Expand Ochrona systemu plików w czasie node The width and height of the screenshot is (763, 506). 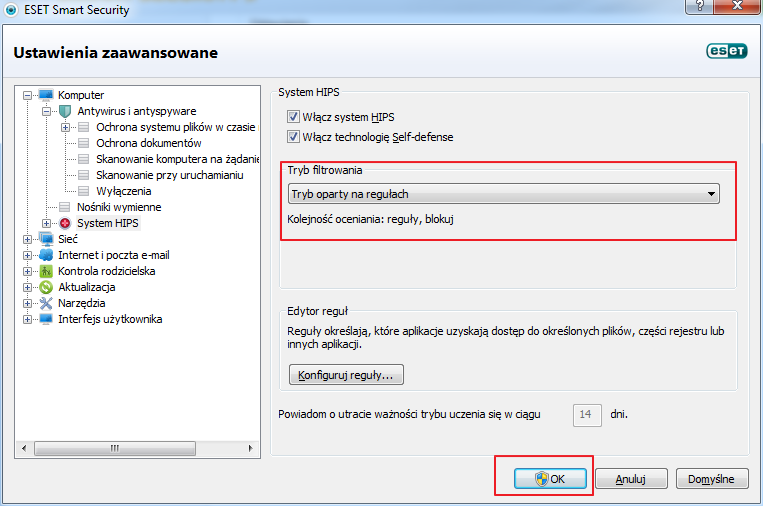(x=65, y=127)
